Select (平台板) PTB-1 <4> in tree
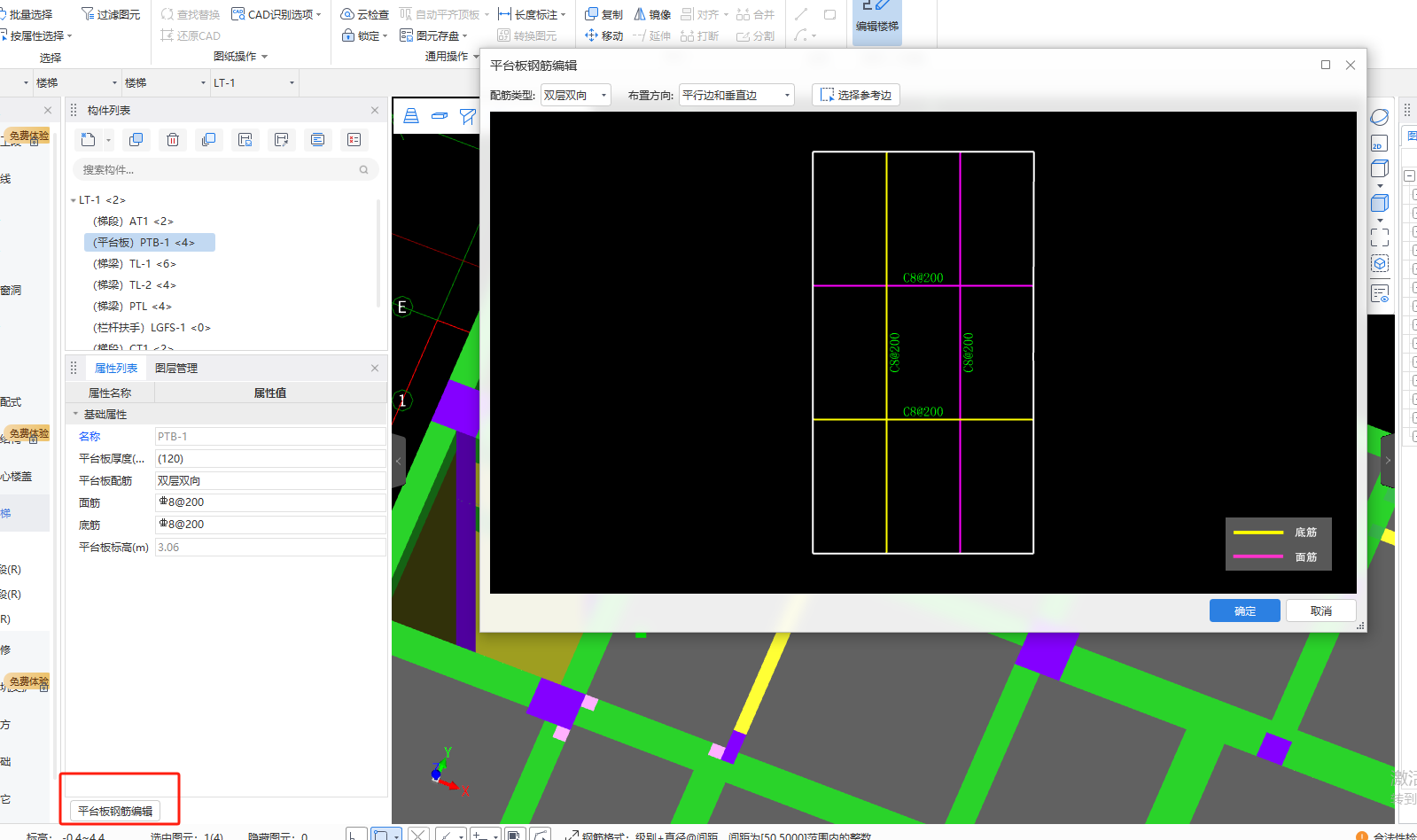The height and width of the screenshot is (840, 1417). click(x=150, y=243)
